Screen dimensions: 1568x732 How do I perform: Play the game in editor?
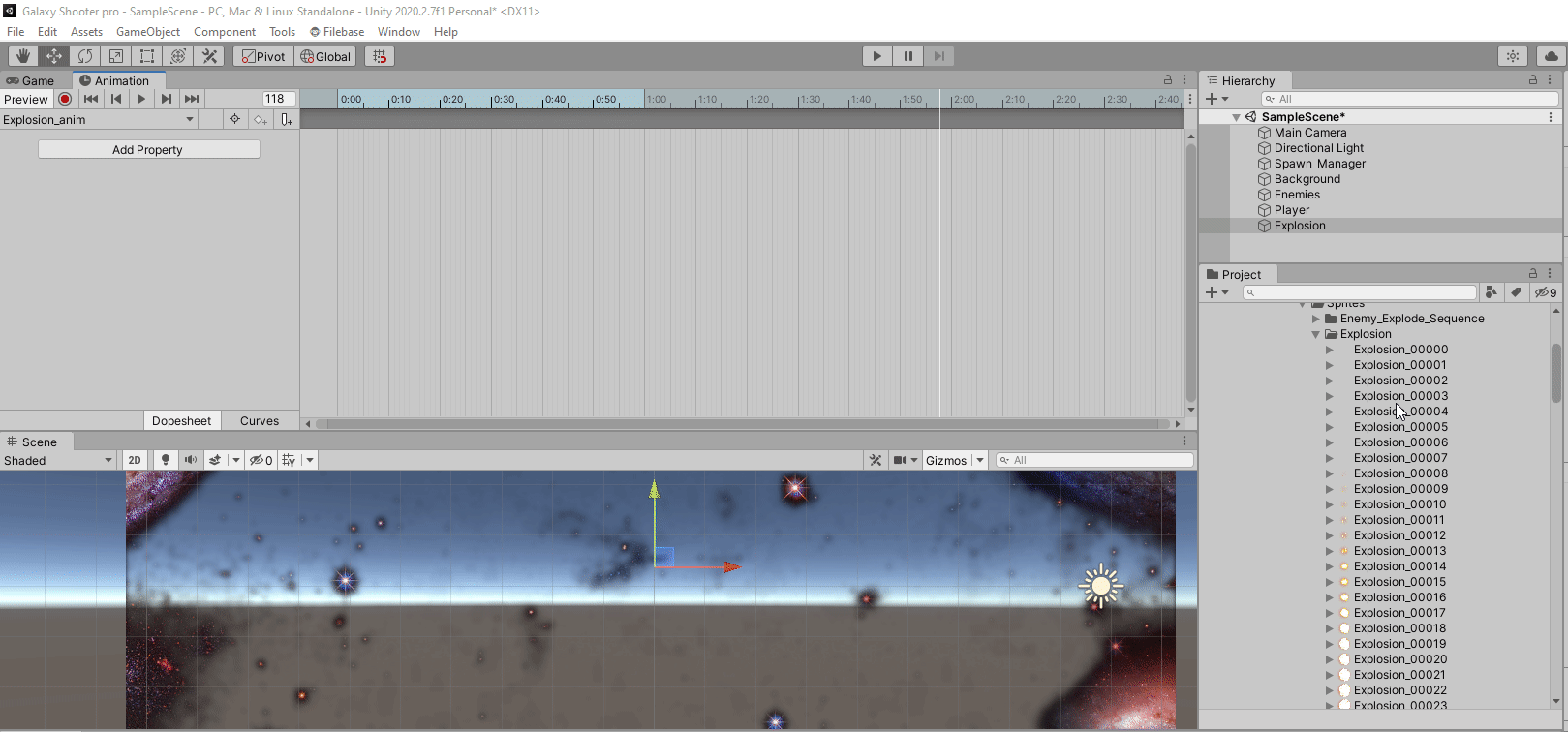[877, 56]
